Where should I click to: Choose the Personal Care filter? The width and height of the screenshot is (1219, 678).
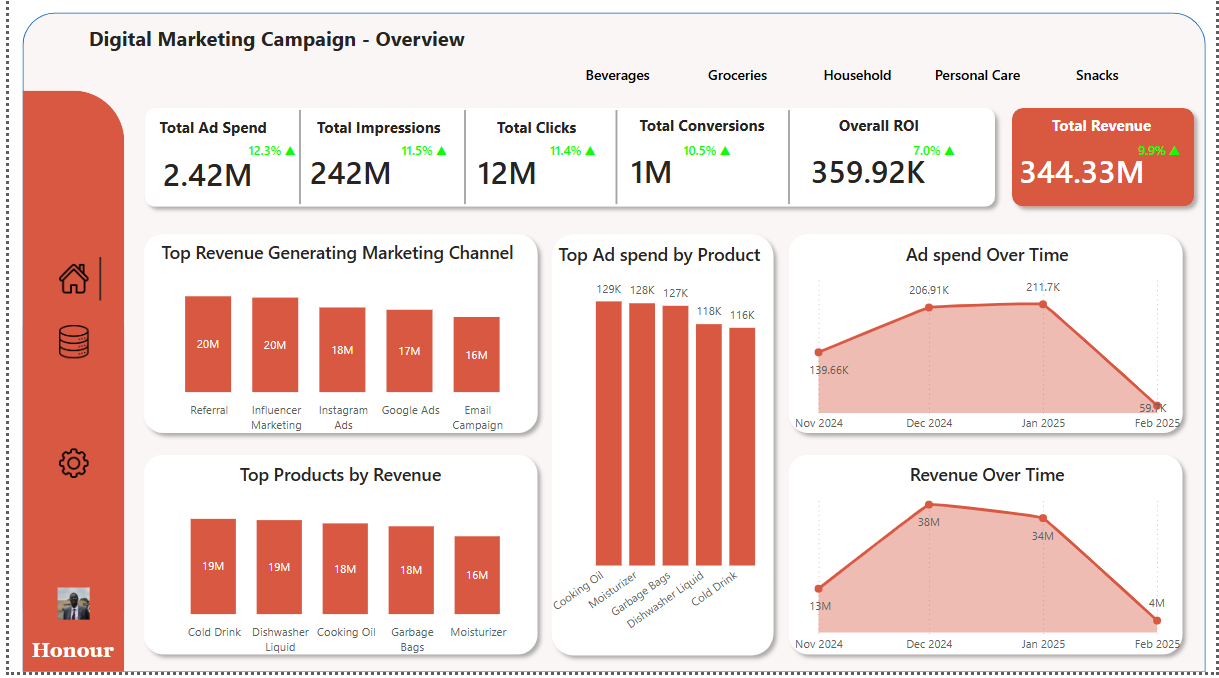(977, 75)
